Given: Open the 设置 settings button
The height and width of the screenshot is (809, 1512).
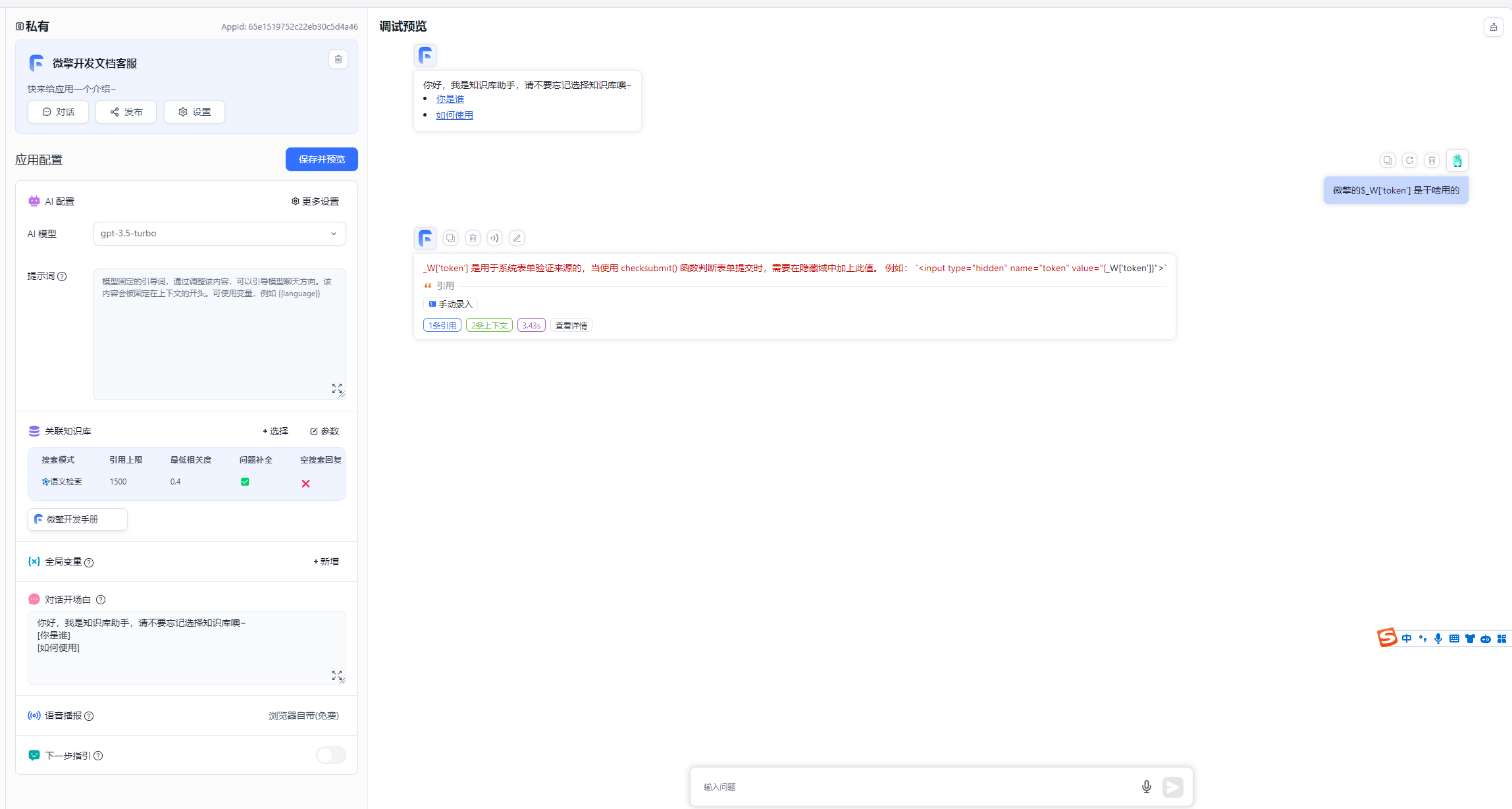Looking at the screenshot, I should coord(194,112).
